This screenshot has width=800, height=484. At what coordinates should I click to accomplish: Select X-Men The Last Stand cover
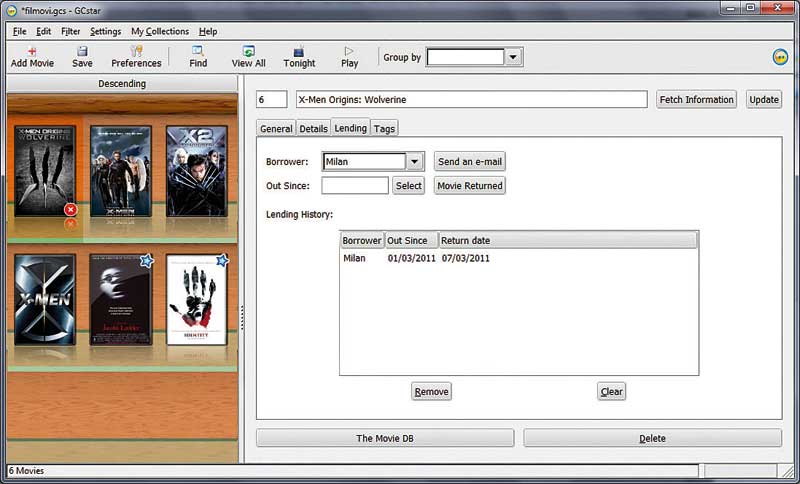coord(121,171)
